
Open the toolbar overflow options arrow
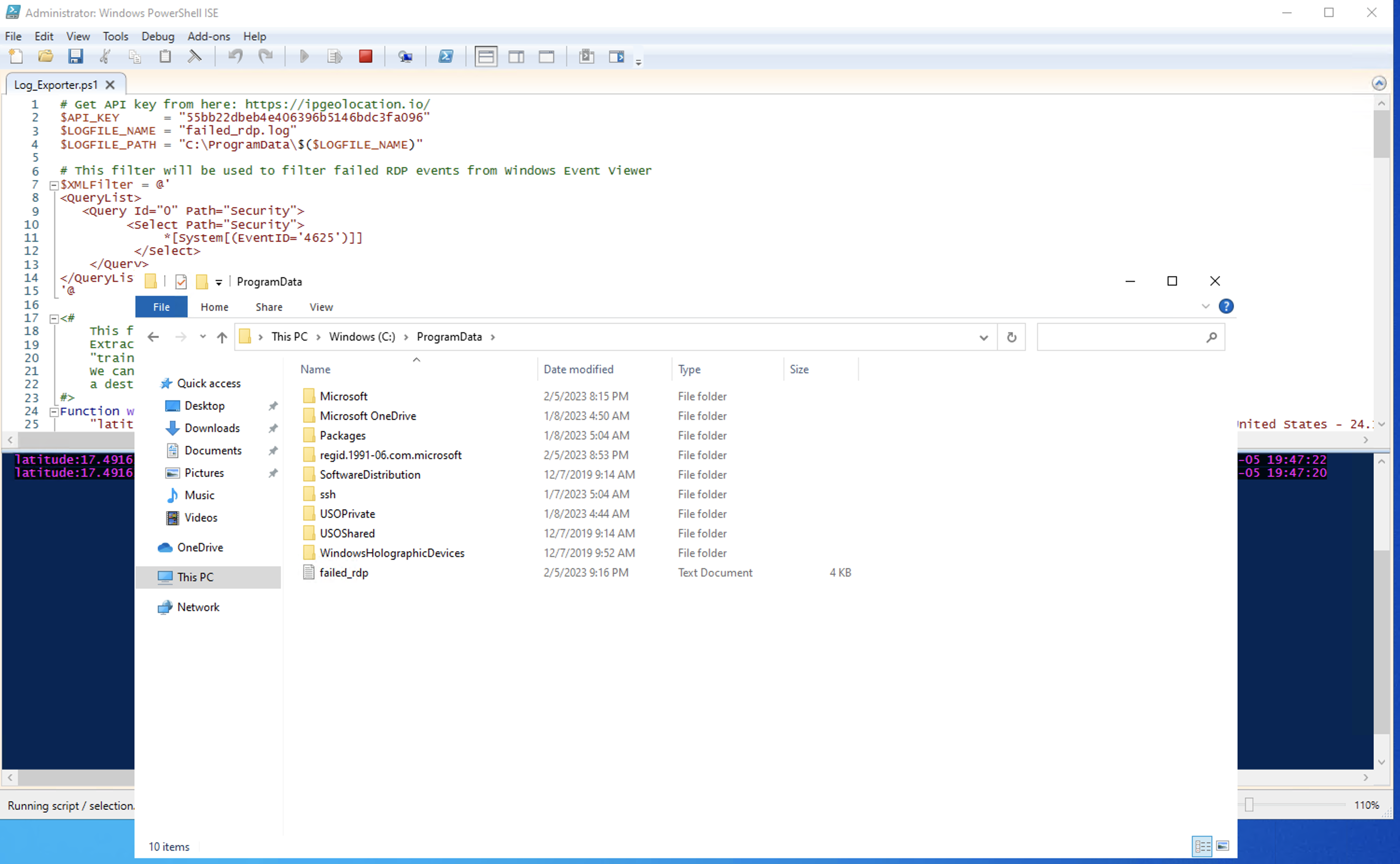(638, 63)
